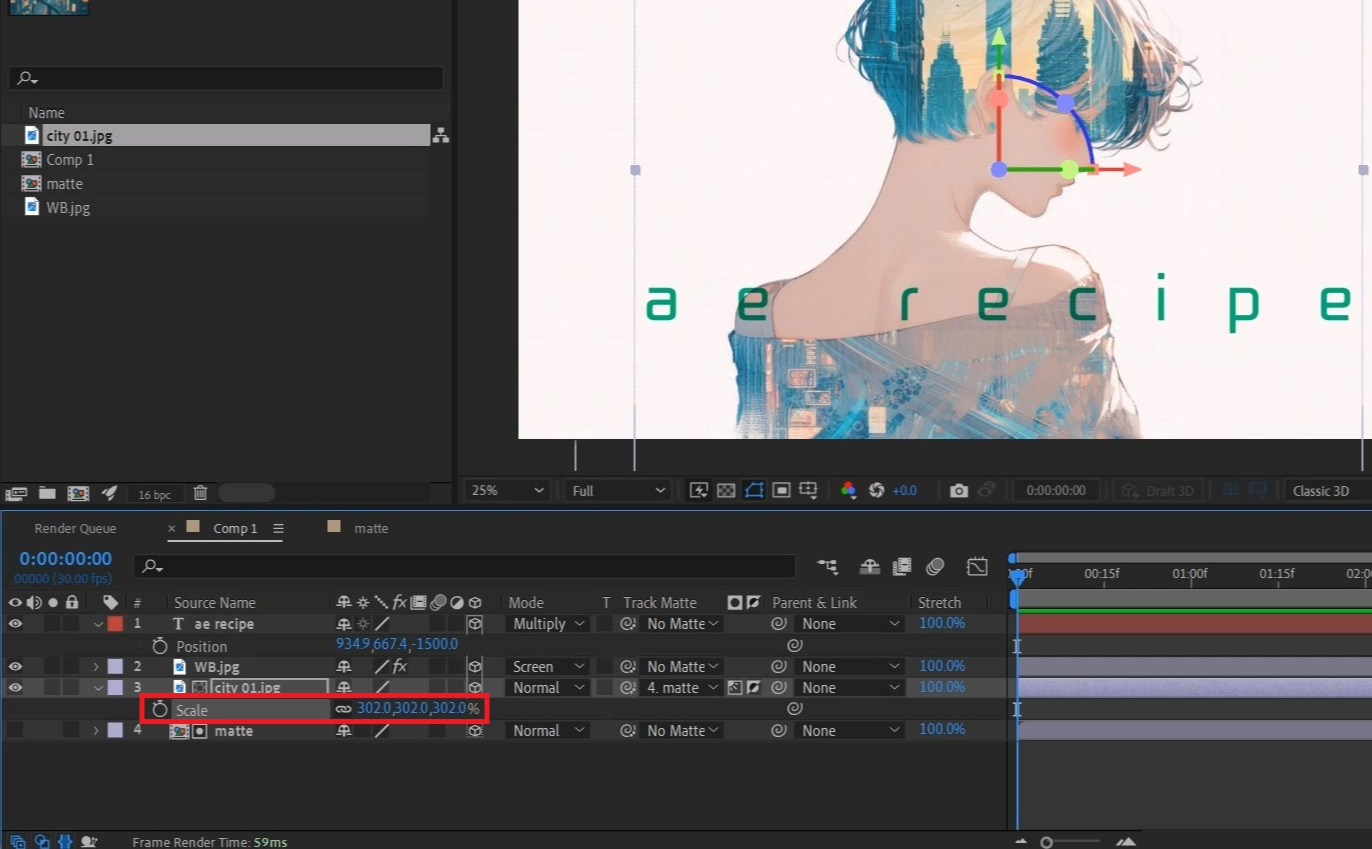Toggle Fast Previews icon in viewer
The height and width of the screenshot is (849, 1372).
tap(699, 490)
